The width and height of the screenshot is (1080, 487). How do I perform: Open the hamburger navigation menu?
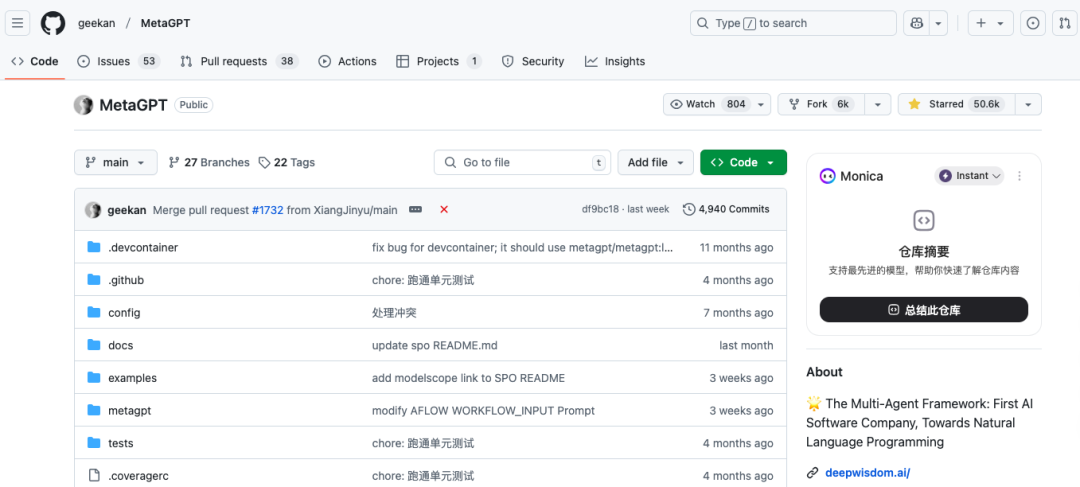pyautogui.click(x=17, y=23)
